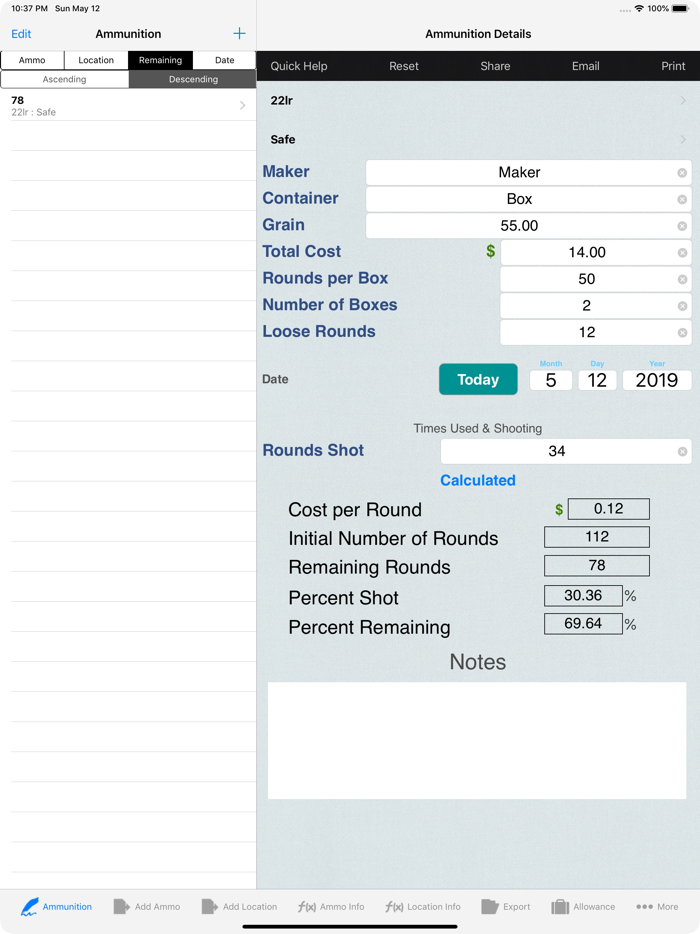This screenshot has width=700, height=934.
Task: Sort the list by Date
Action: 225,60
